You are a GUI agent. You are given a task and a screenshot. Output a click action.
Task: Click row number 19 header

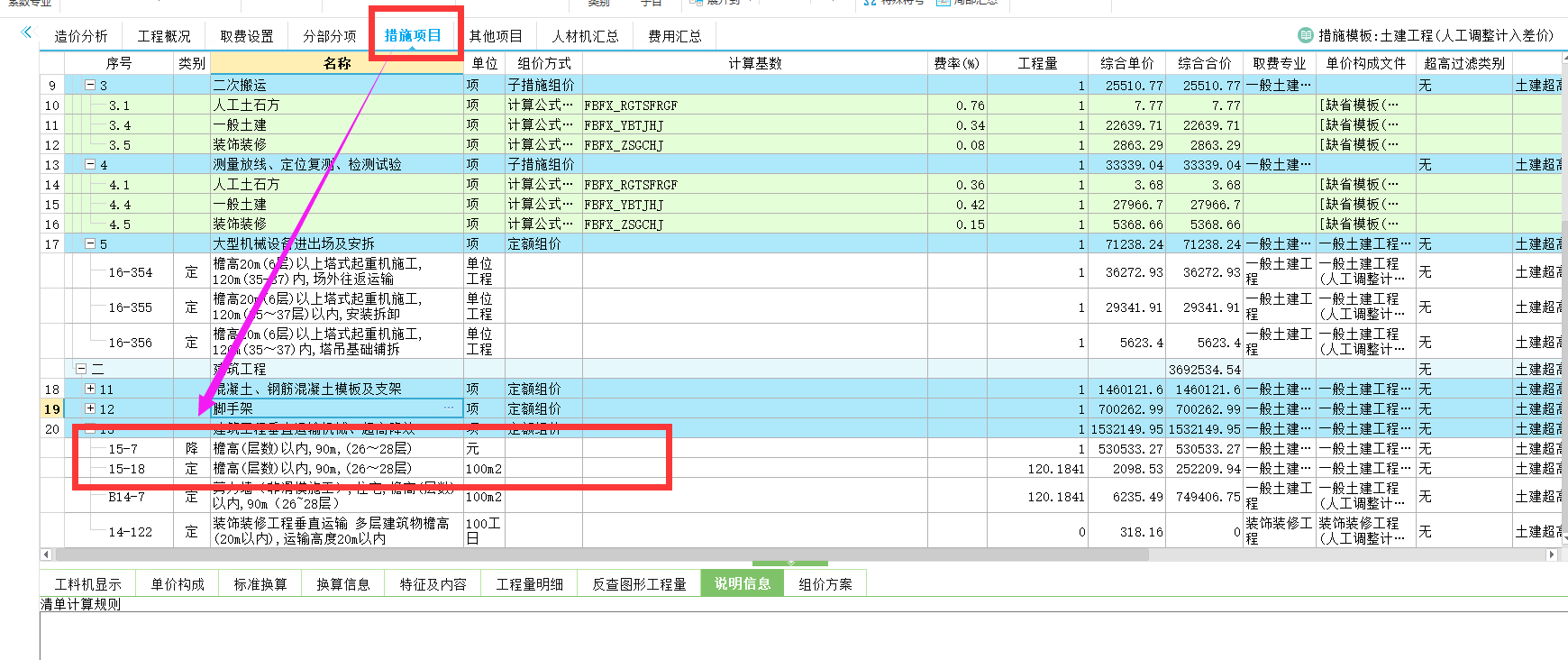pos(52,408)
